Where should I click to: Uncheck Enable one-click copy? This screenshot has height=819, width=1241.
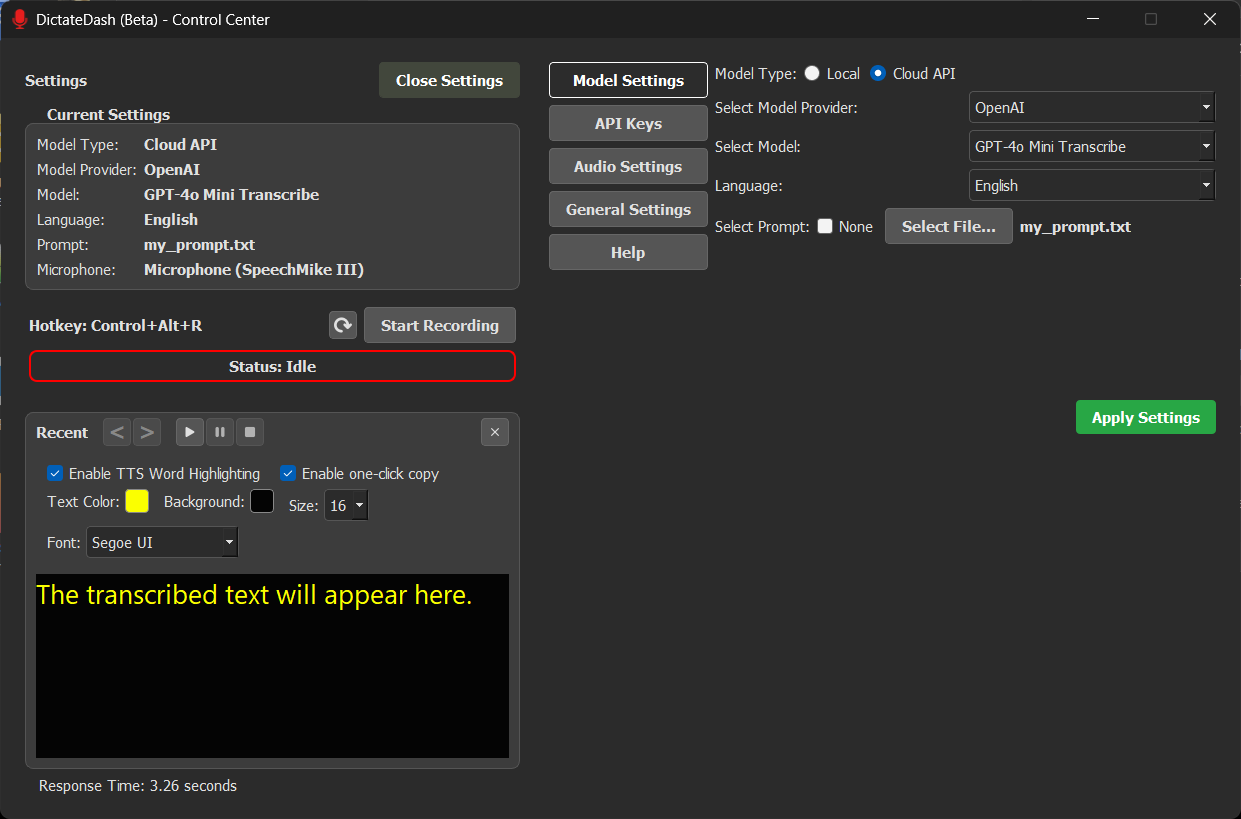288,474
